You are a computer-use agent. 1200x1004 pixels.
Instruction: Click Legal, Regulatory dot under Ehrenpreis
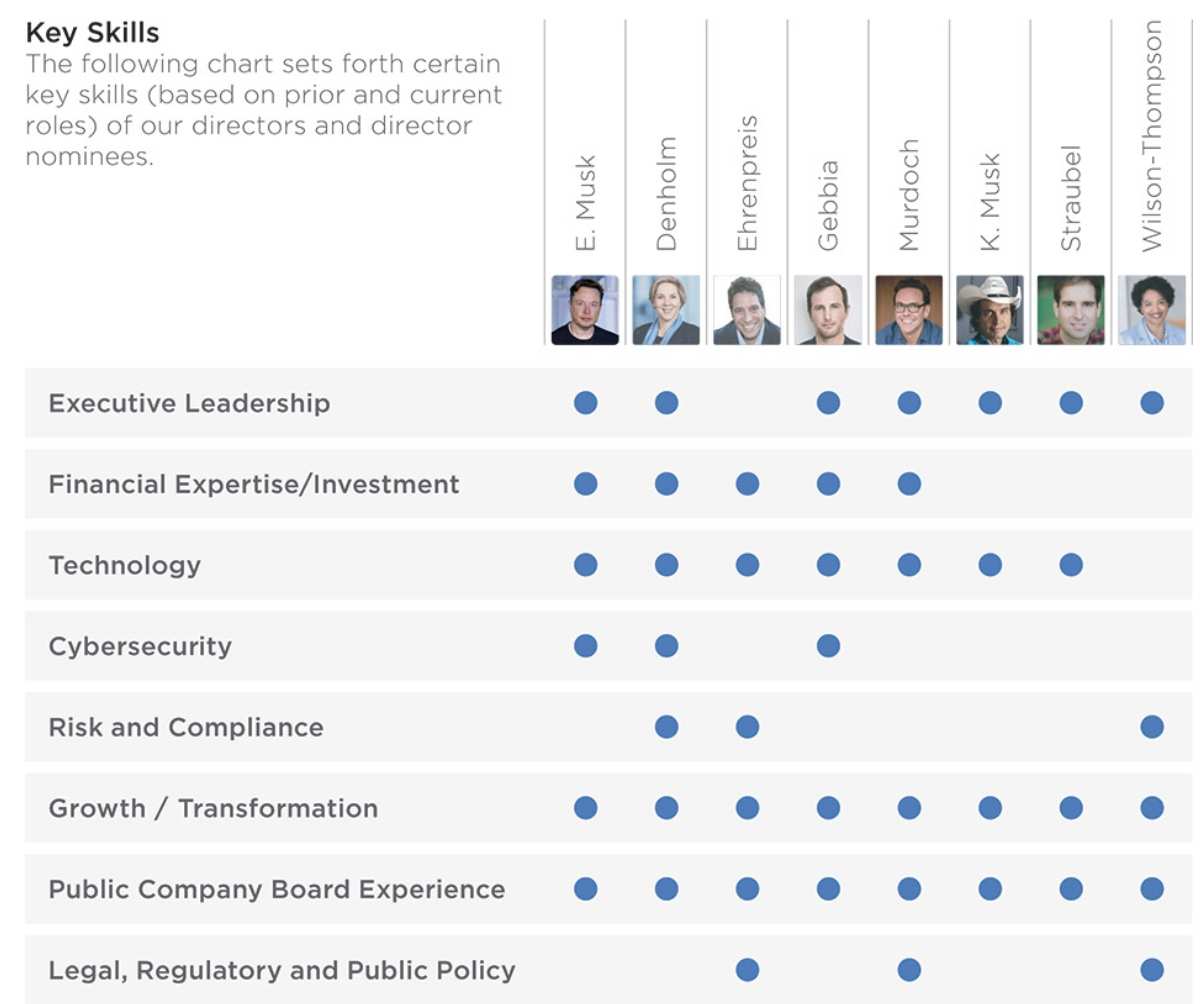coord(747,969)
